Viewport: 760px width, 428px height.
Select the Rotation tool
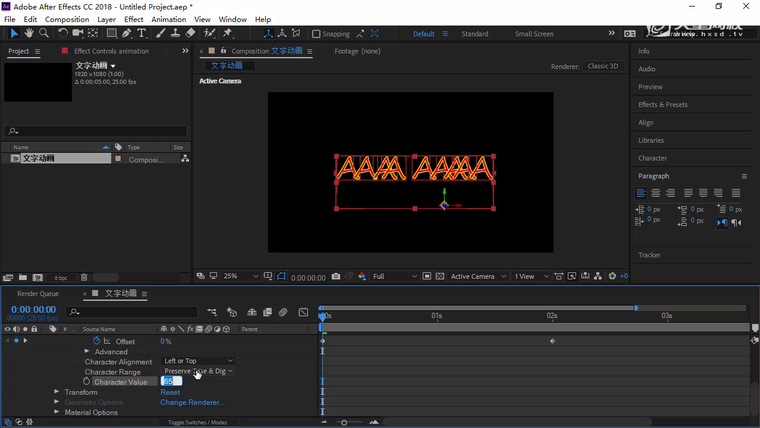[62, 33]
